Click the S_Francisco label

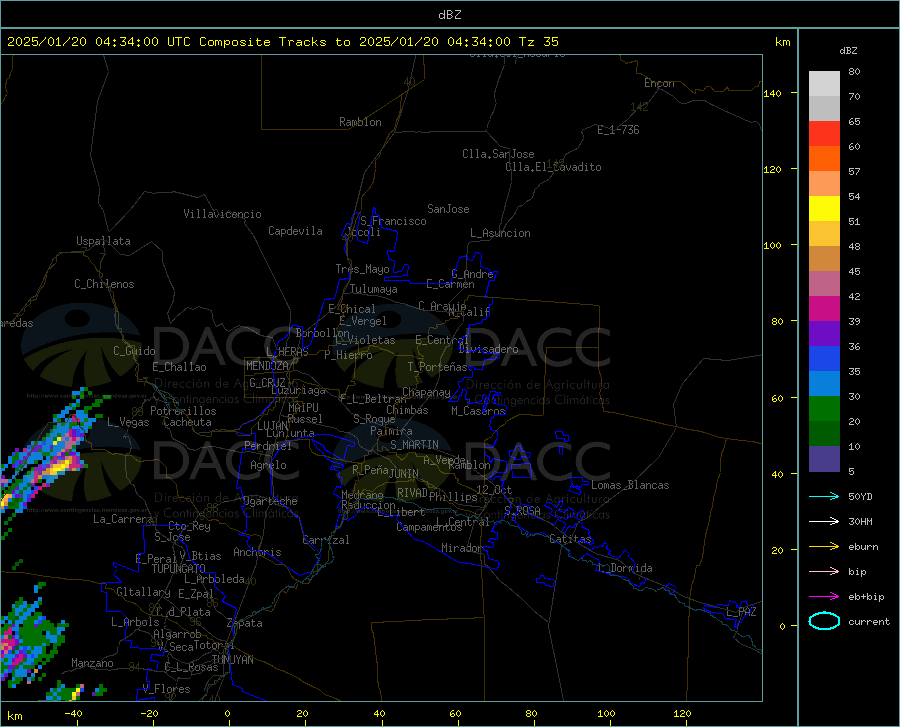coord(393,221)
